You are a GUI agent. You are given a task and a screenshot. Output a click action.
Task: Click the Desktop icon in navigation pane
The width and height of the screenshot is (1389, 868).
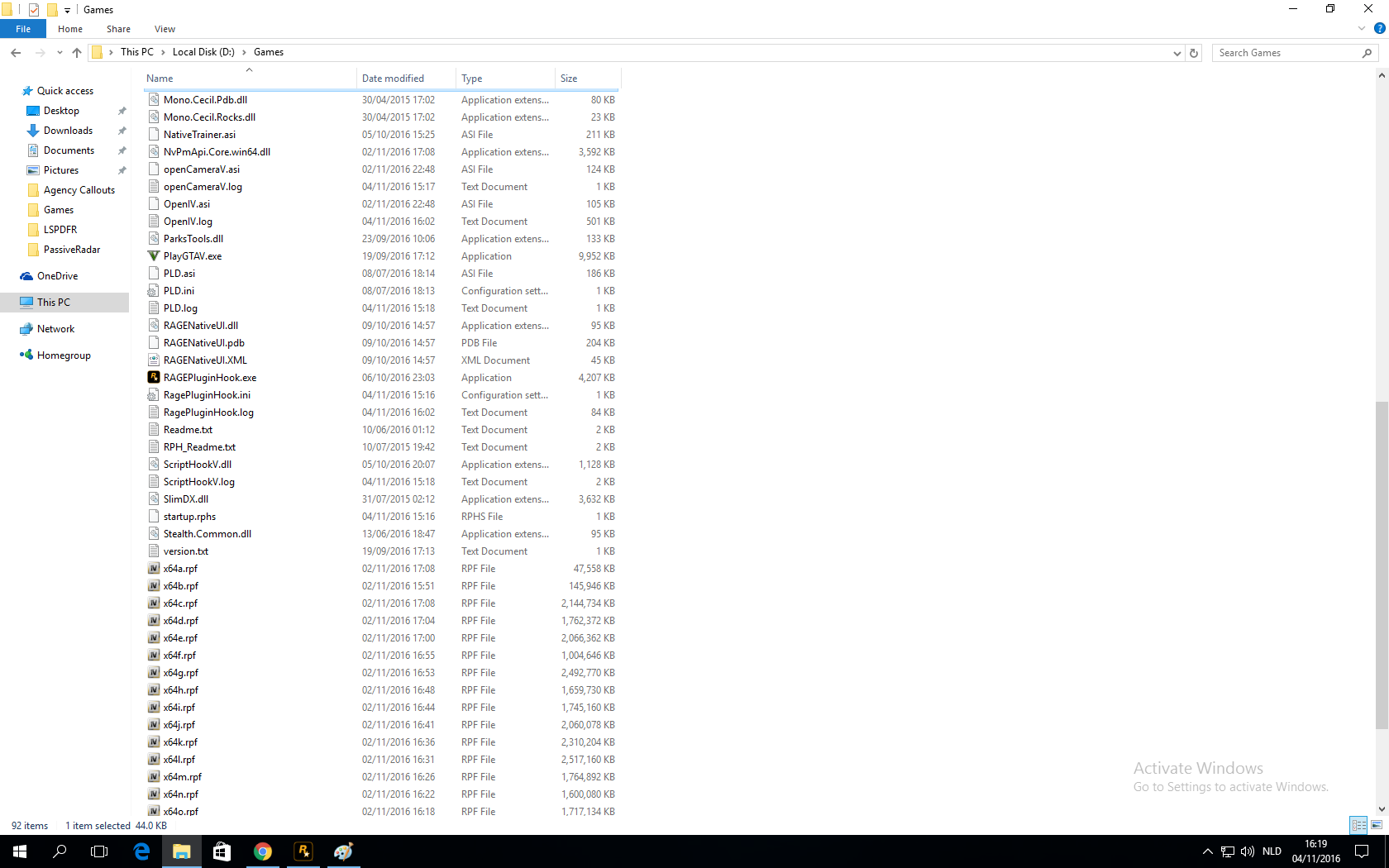click(x=33, y=111)
